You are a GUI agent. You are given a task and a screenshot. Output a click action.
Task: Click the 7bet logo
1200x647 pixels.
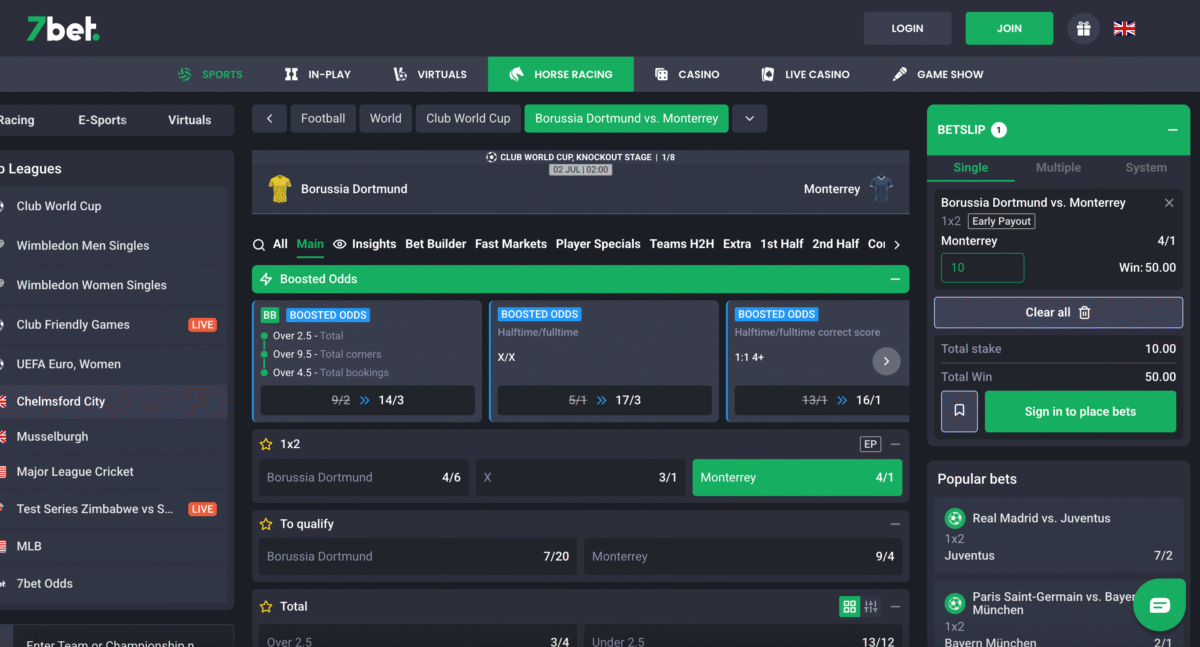click(x=63, y=29)
